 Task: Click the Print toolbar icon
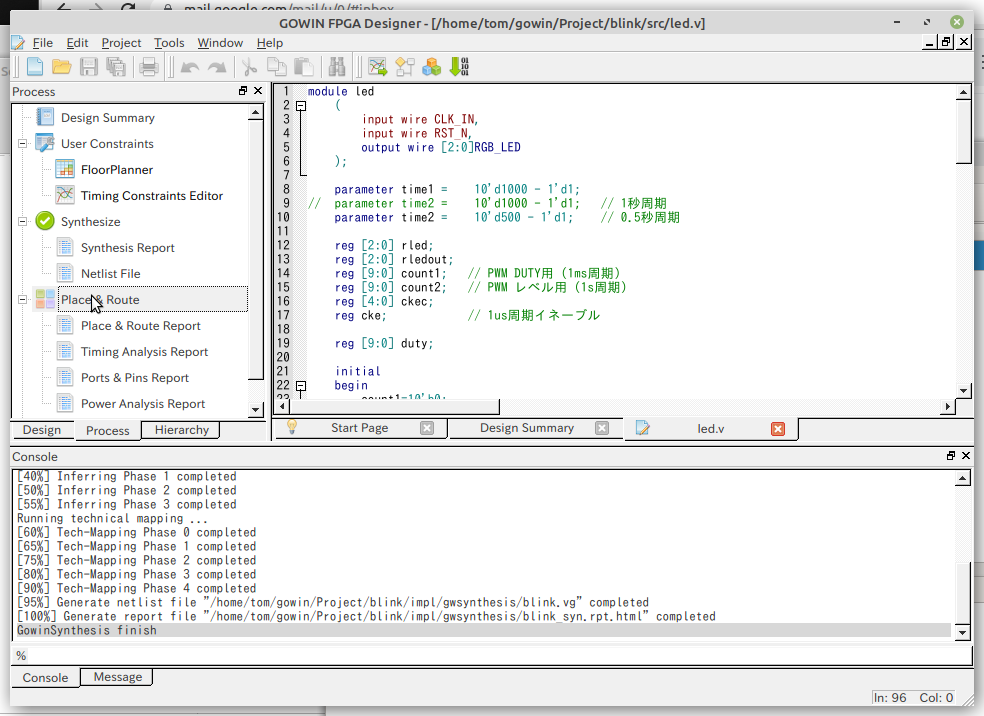click(149, 67)
